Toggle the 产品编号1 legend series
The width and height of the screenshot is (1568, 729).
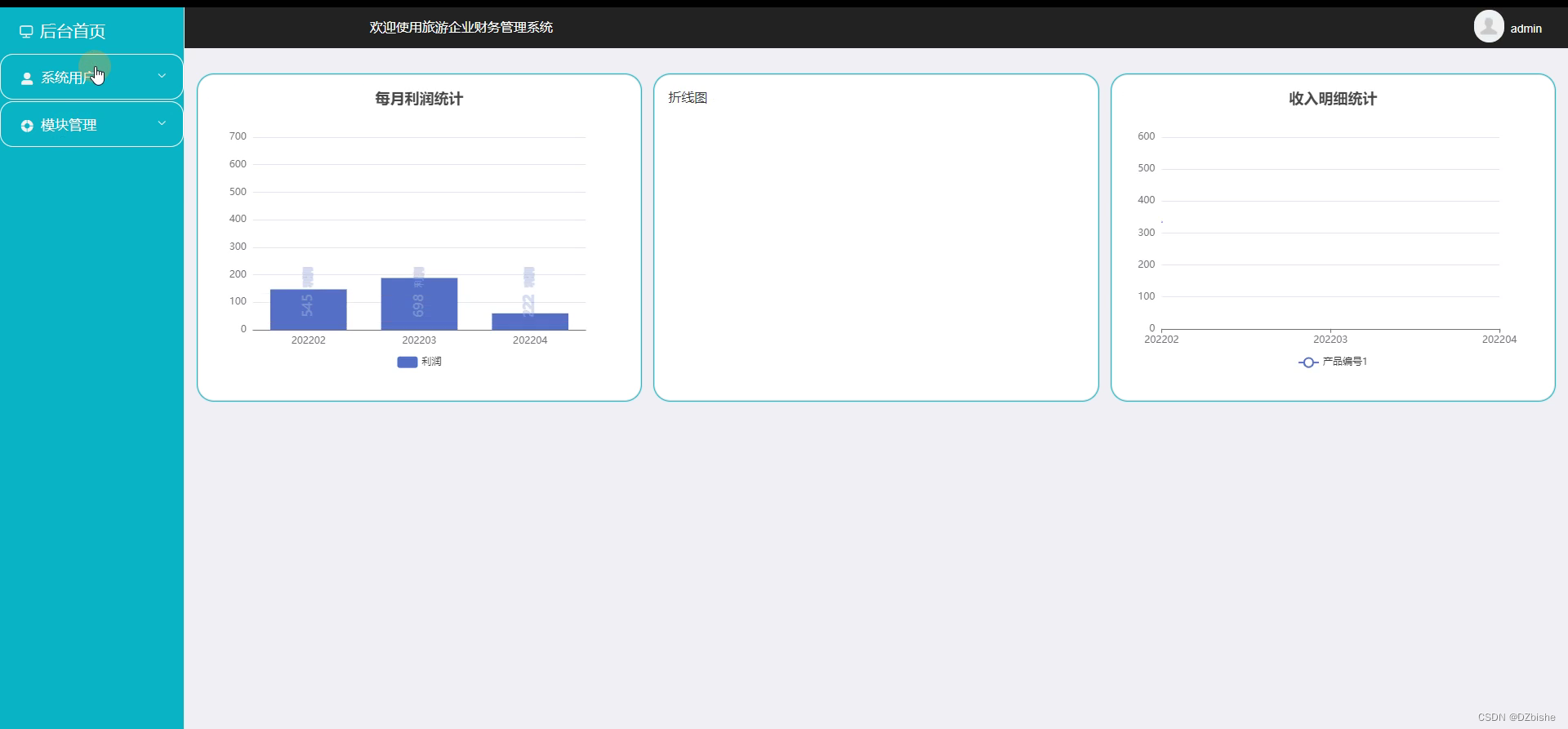click(x=1333, y=362)
